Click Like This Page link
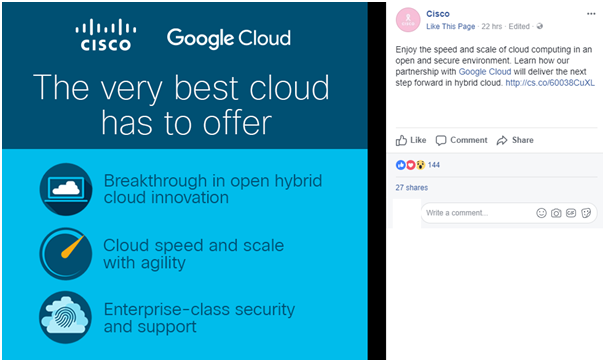605x362 pixels. (450, 26)
